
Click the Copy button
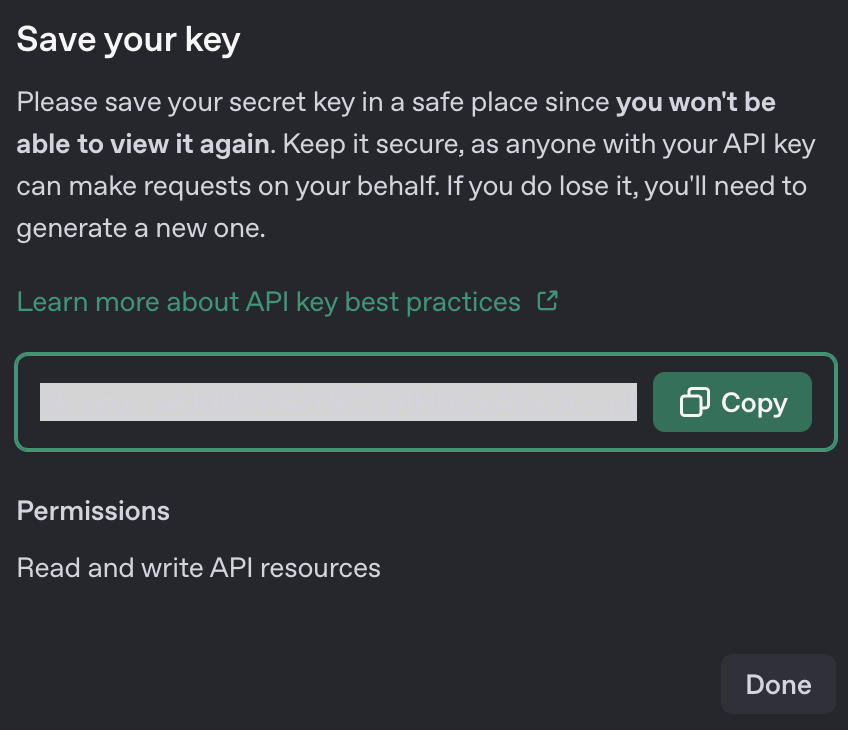[x=732, y=402]
